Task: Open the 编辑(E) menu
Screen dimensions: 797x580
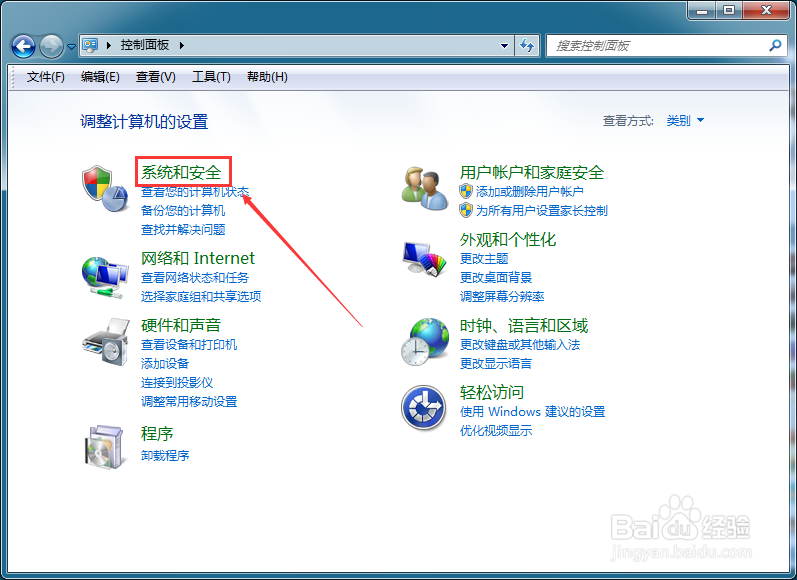Action: (x=100, y=77)
